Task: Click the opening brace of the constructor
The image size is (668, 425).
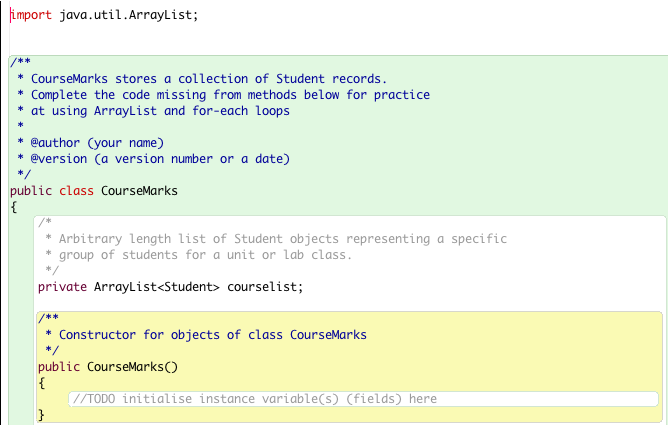Action: pos(42,382)
